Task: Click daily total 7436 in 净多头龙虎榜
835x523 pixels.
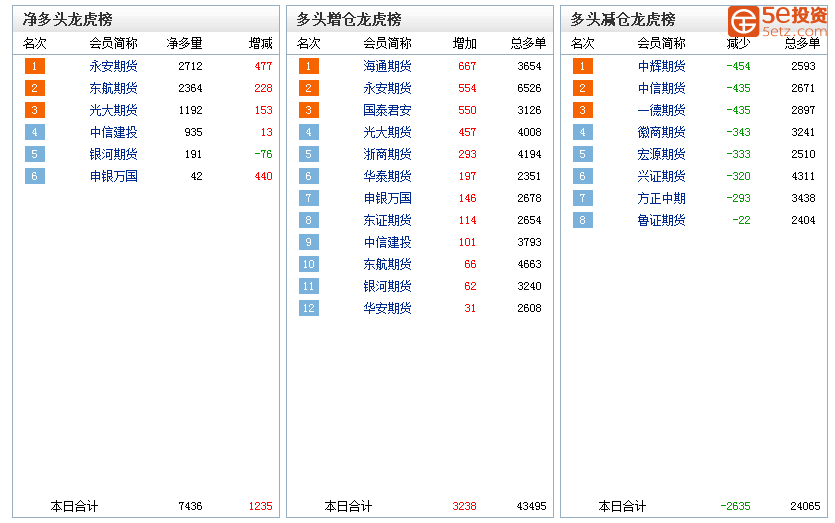Action: pos(190,506)
